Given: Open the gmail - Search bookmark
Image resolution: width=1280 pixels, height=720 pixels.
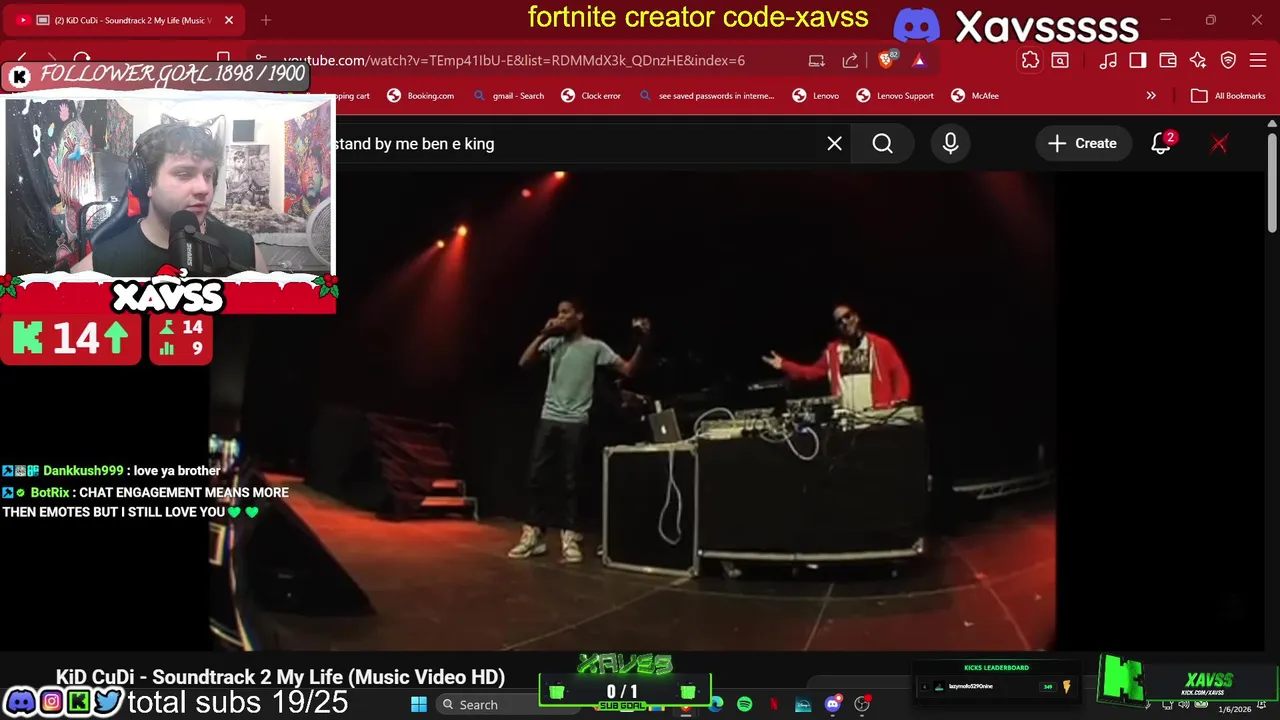Looking at the screenshot, I should point(509,96).
